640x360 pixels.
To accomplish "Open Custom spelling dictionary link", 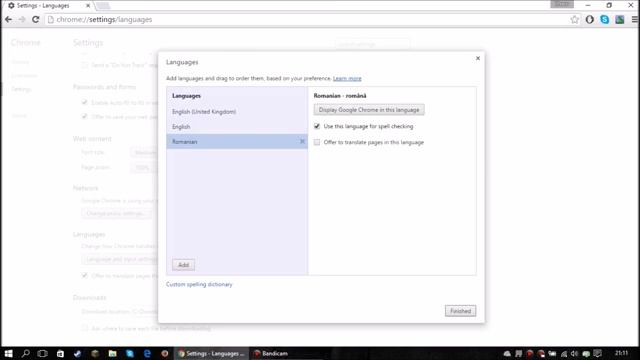I will pyautogui.click(x=199, y=284).
